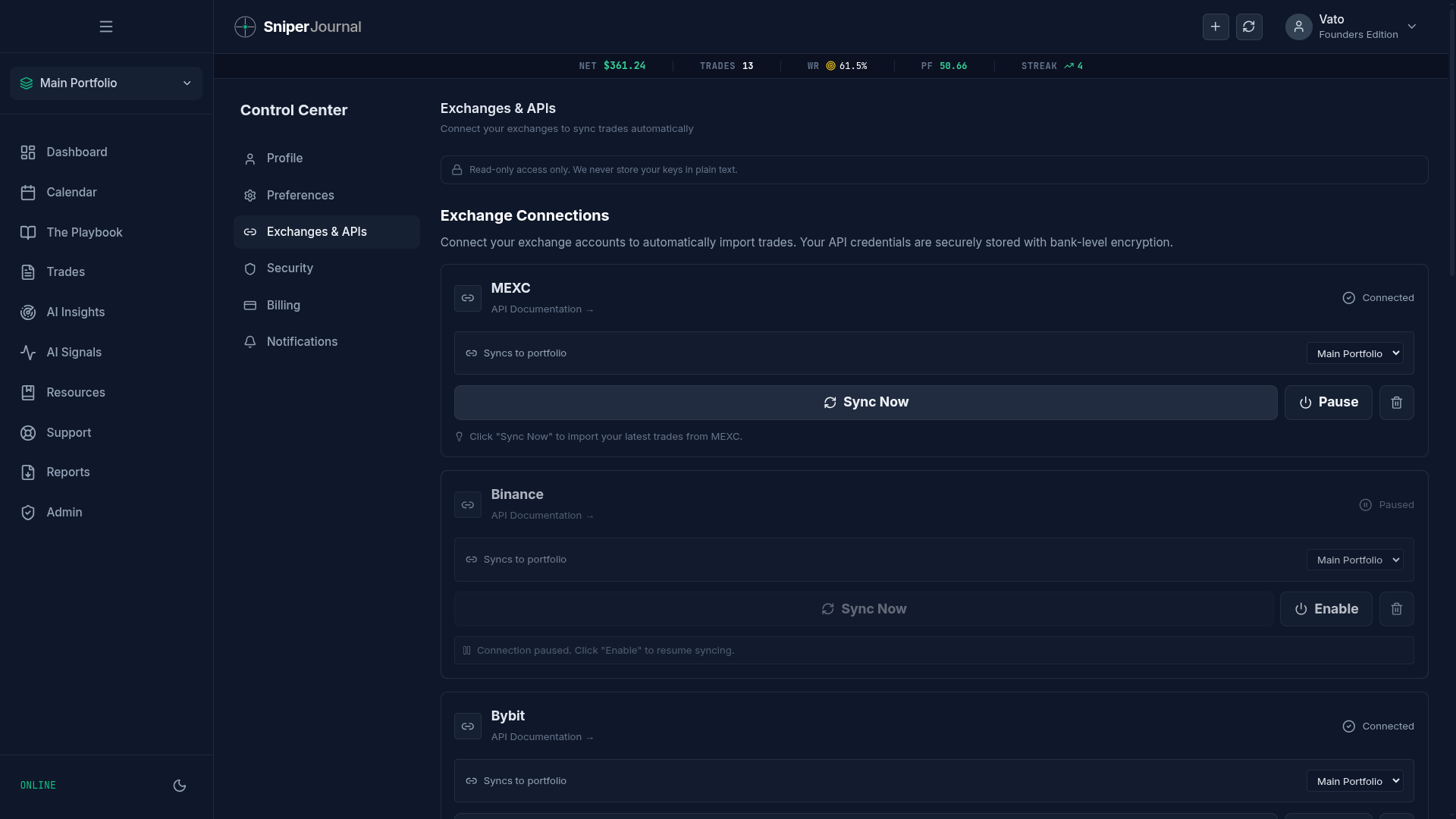Click the win rate coin icon
This screenshot has height=819, width=1456.
[830, 66]
